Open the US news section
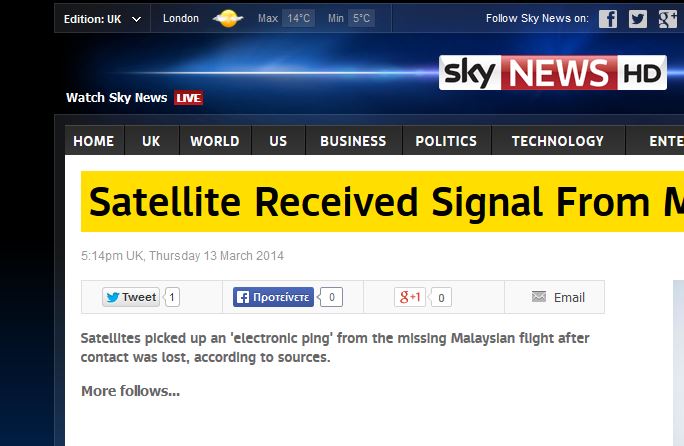Image resolution: width=684 pixels, height=446 pixels. (x=278, y=141)
